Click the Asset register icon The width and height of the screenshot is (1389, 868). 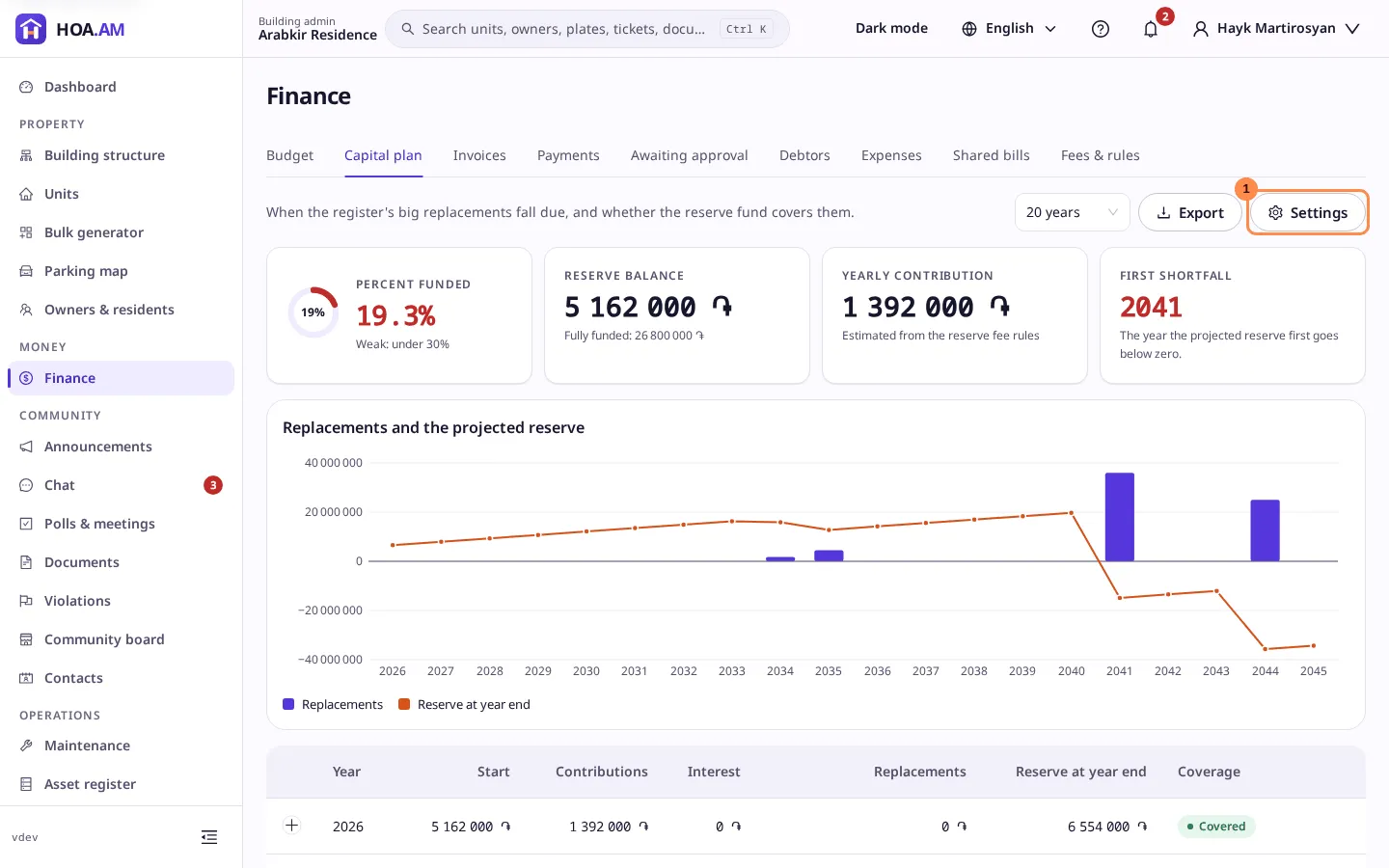pyautogui.click(x=26, y=784)
